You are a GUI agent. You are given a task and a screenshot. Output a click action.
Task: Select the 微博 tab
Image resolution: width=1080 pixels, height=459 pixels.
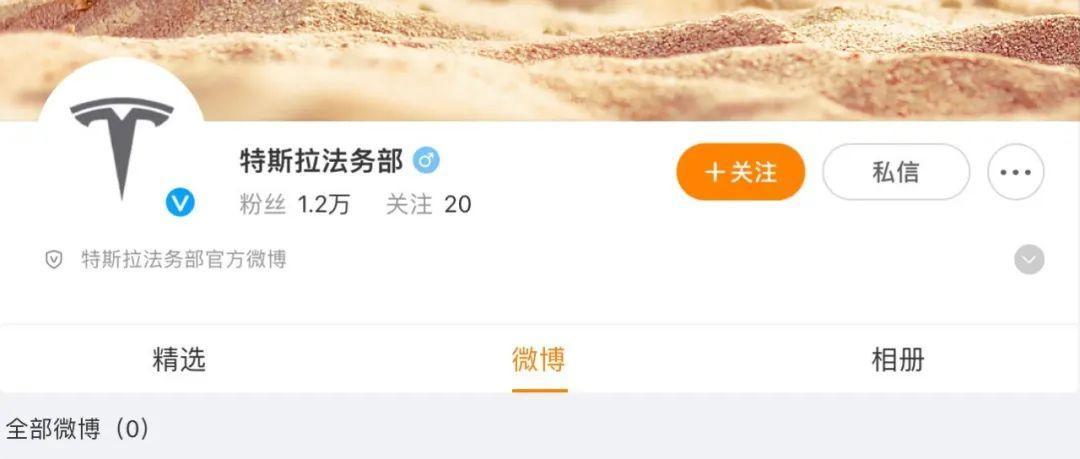539,360
